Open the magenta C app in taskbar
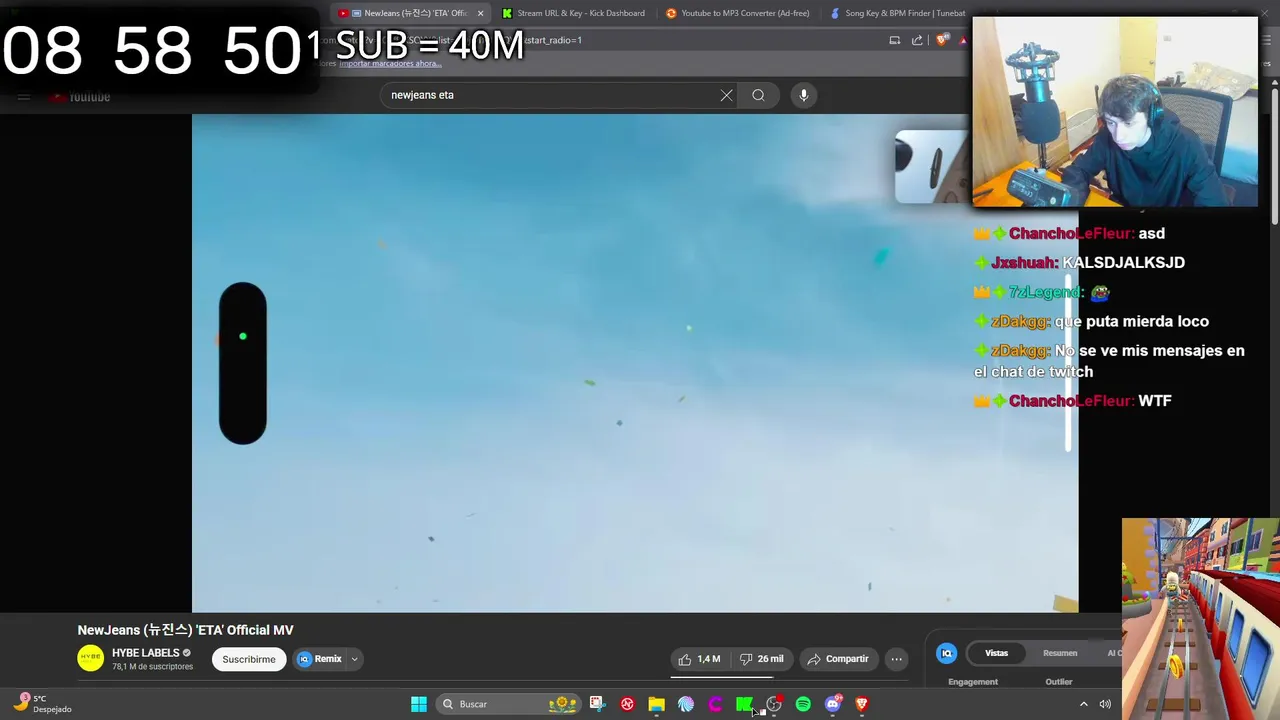This screenshot has height=720, width=1280. click(715, 704)
